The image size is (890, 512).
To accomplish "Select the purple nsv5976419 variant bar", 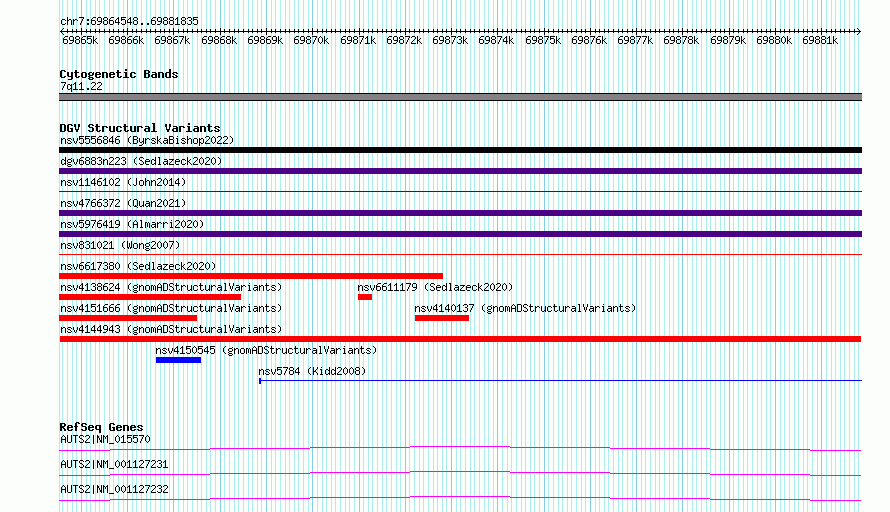I will coord(460,234).
